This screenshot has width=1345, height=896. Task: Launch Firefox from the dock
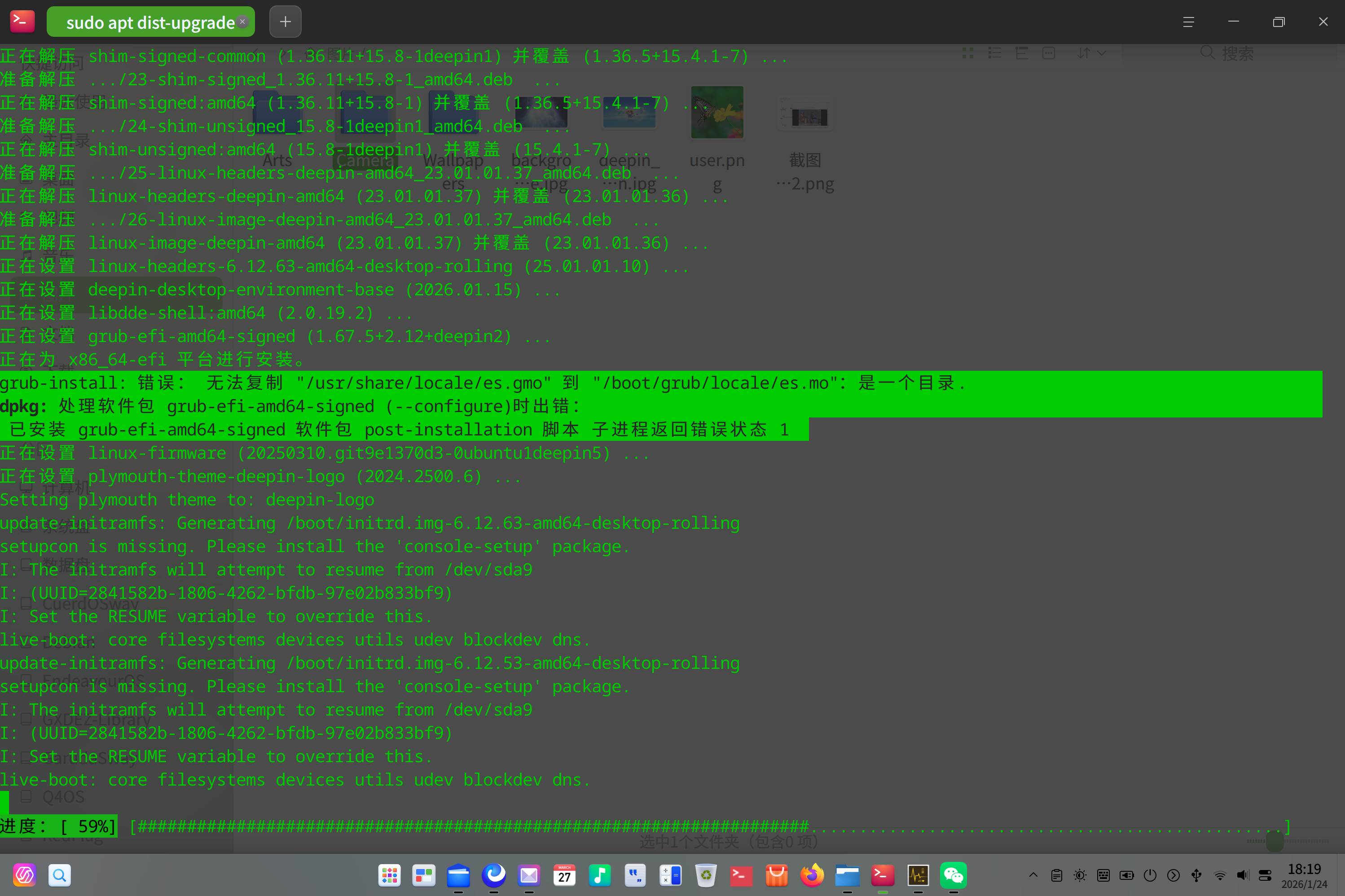(x=812, y=875)
